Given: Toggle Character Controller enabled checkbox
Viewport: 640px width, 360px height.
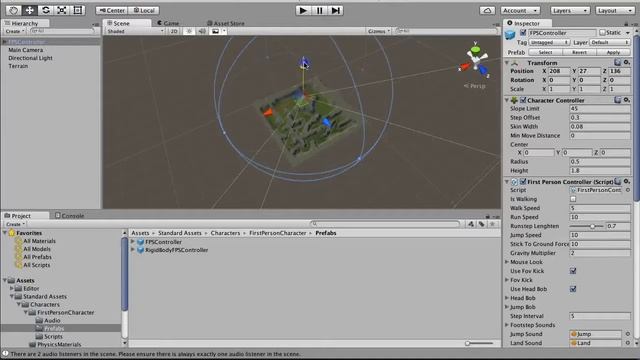Looking at the screenshot, I should pos(523,100).
